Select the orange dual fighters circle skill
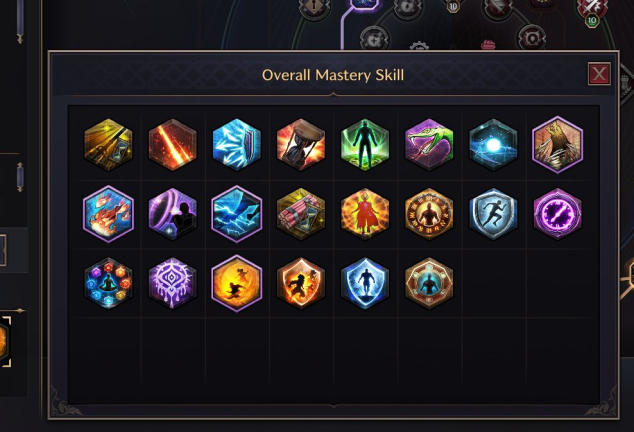This screenshot has width=634, height=432. (237, 283)
